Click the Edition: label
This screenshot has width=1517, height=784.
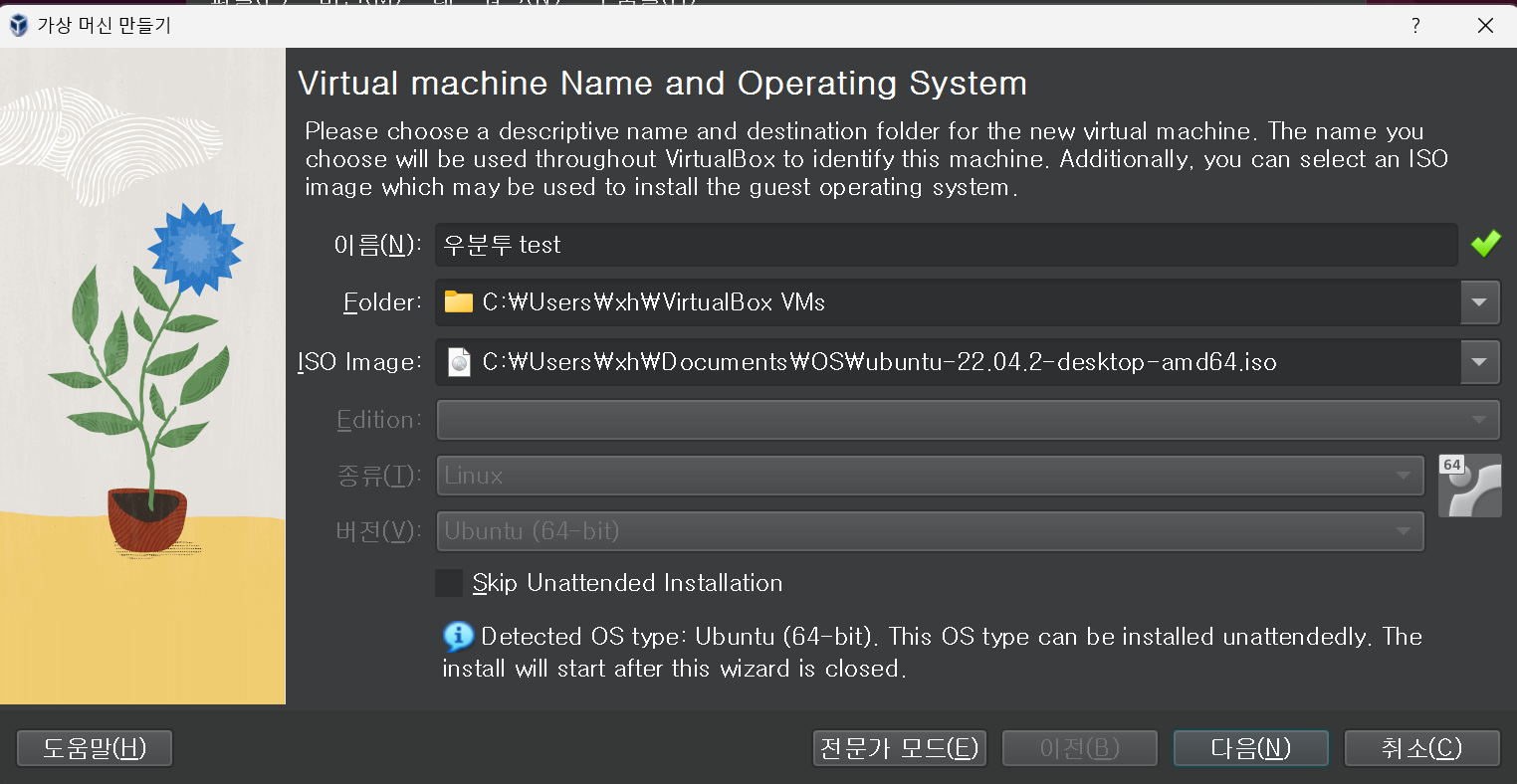(380, 420)
